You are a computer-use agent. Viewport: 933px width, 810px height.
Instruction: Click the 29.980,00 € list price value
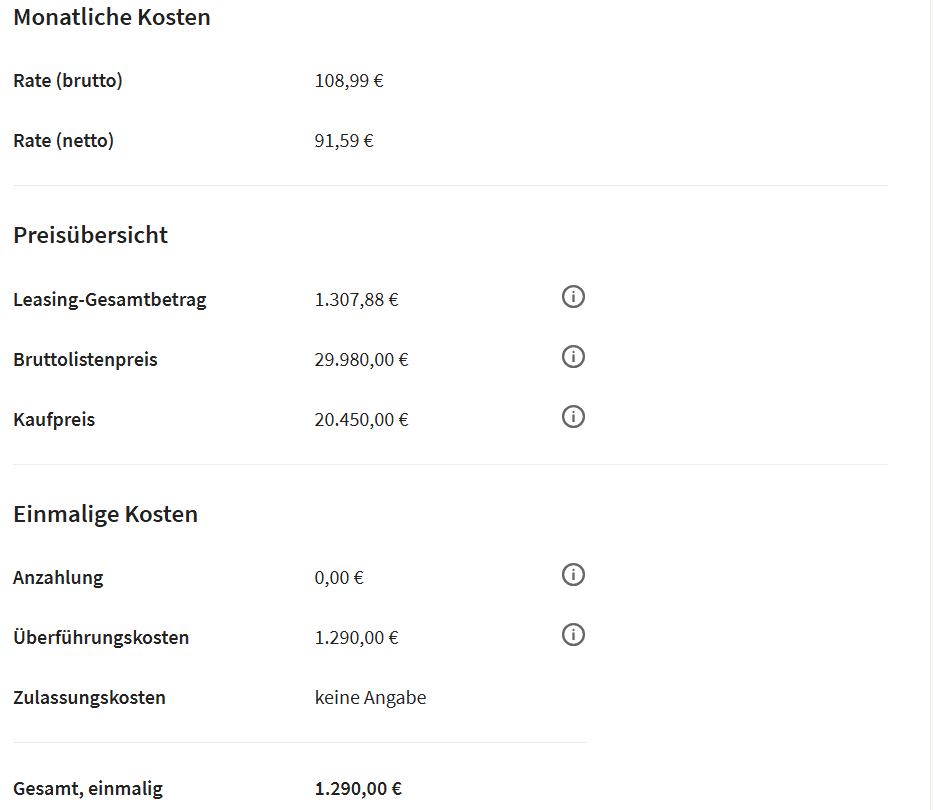pos(361,359)
